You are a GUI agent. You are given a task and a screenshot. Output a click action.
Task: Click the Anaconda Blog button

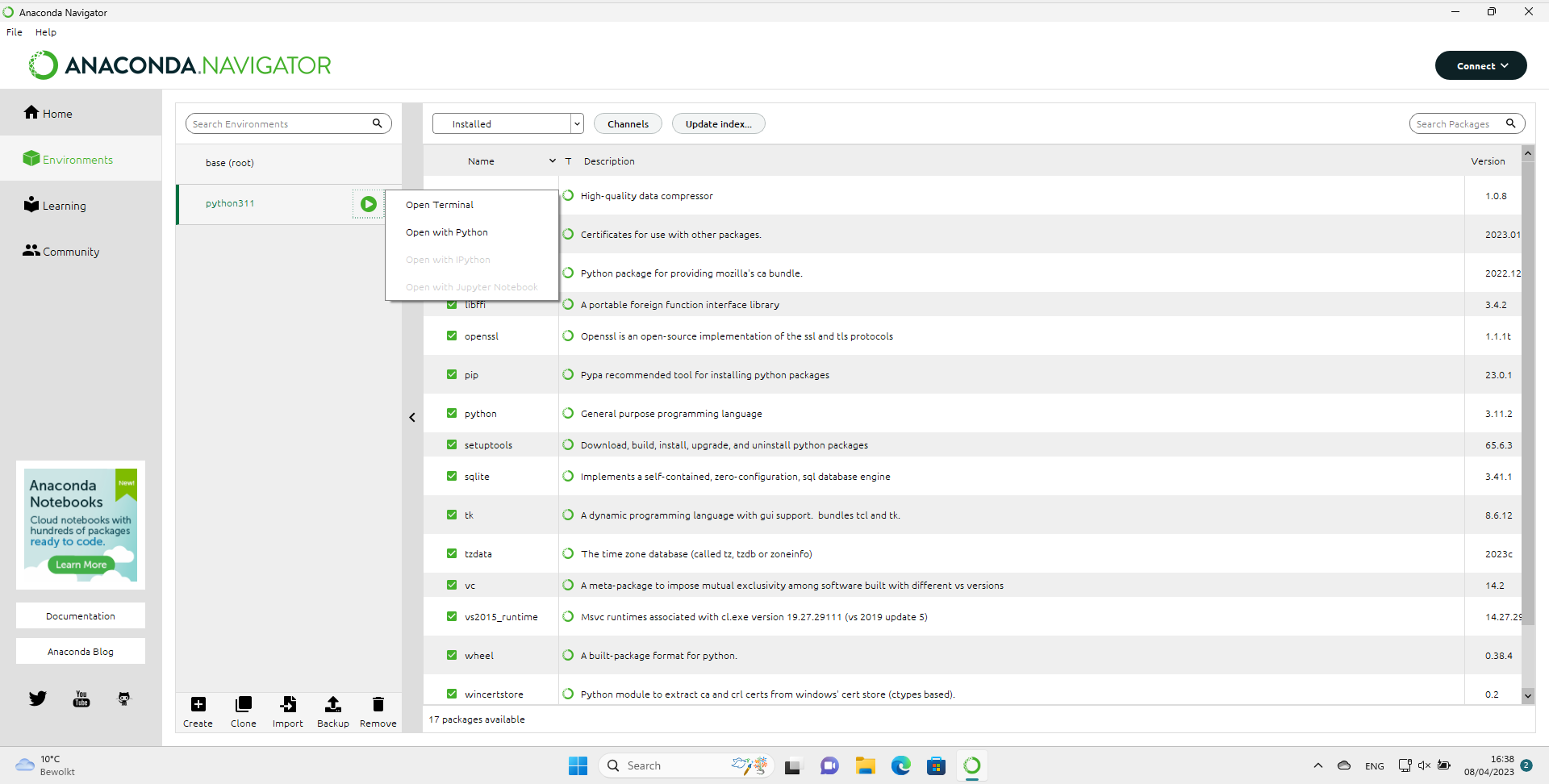point(81,651)
